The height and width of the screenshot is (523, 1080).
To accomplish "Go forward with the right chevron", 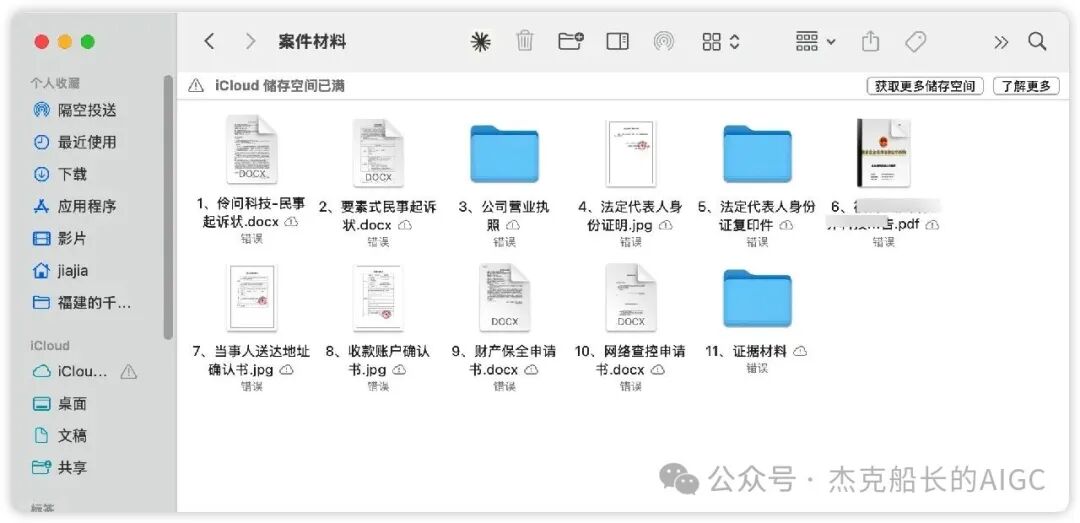I will pyautogui.click(x=250, y=42).
